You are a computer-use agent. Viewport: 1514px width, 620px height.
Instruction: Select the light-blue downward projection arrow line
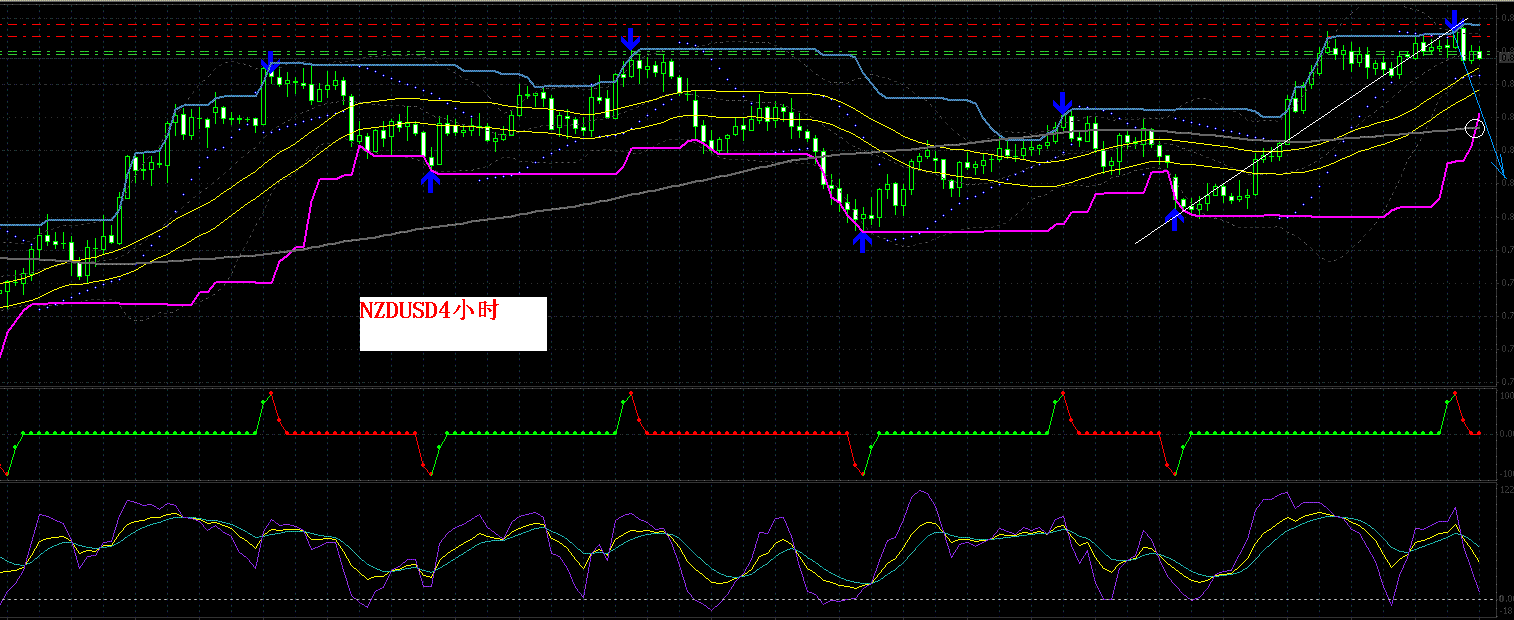(x=1482, y=108)
